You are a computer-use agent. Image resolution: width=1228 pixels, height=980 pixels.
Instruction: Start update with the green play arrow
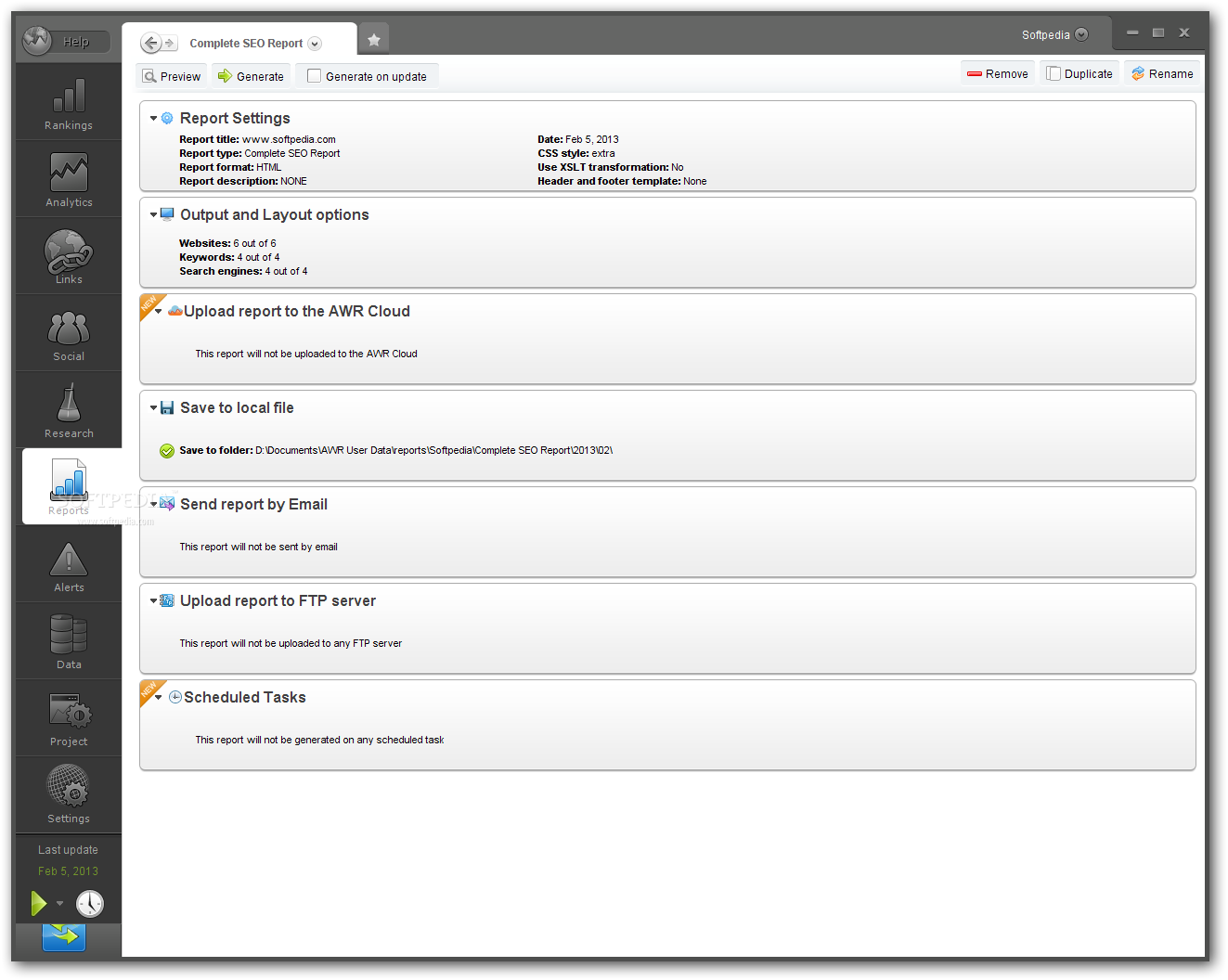pyautogui.click(x=38, y=903)
